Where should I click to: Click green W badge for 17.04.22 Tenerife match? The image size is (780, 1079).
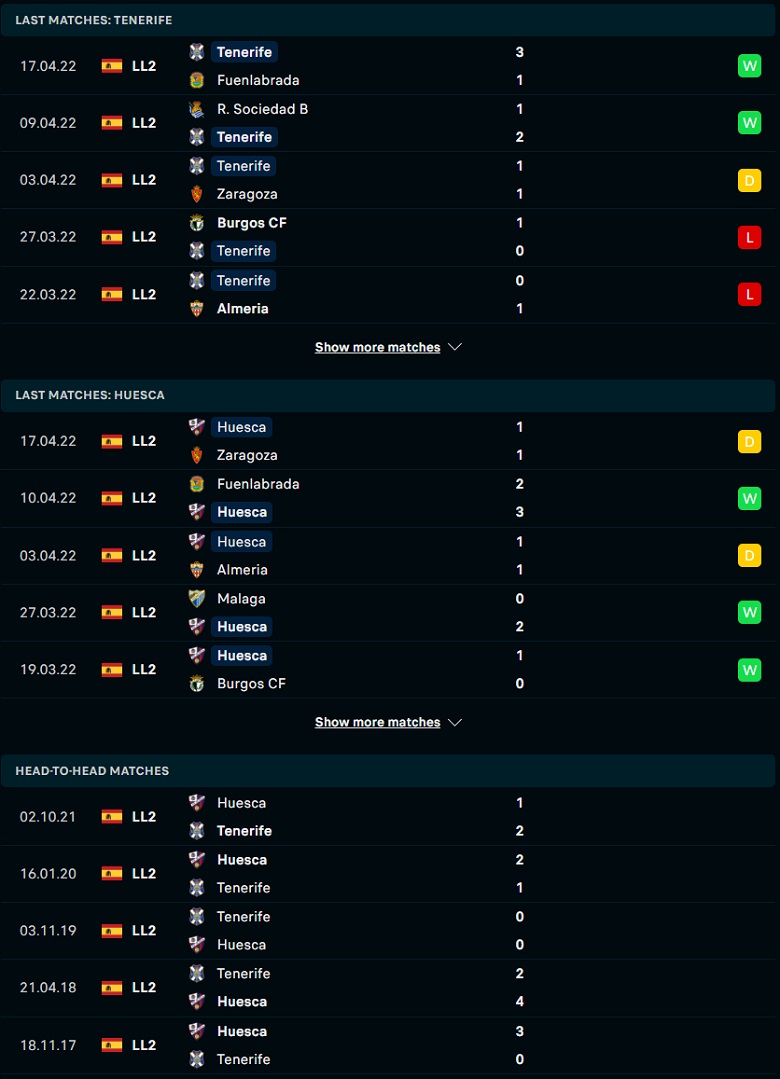coord(749,66)
